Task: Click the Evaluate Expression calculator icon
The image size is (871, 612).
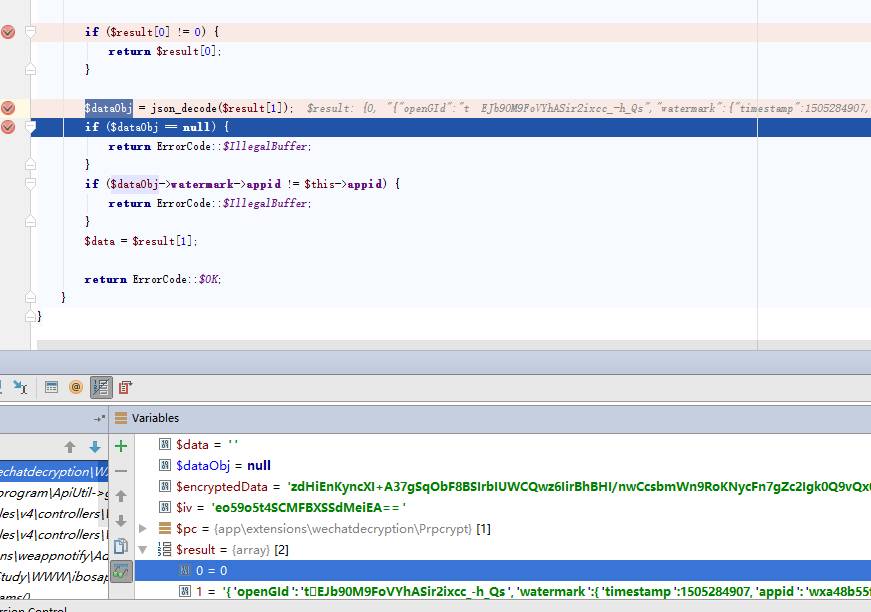Action: coord(51,387)
